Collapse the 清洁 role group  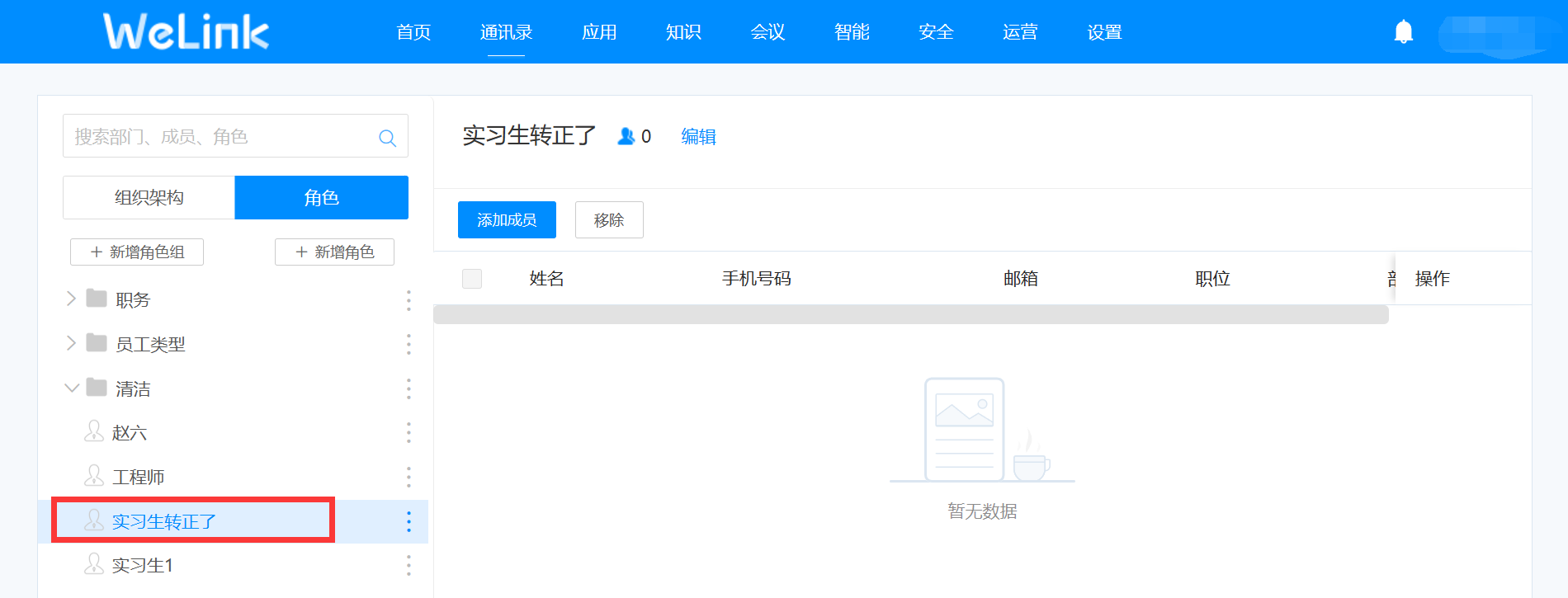[72, 388]
